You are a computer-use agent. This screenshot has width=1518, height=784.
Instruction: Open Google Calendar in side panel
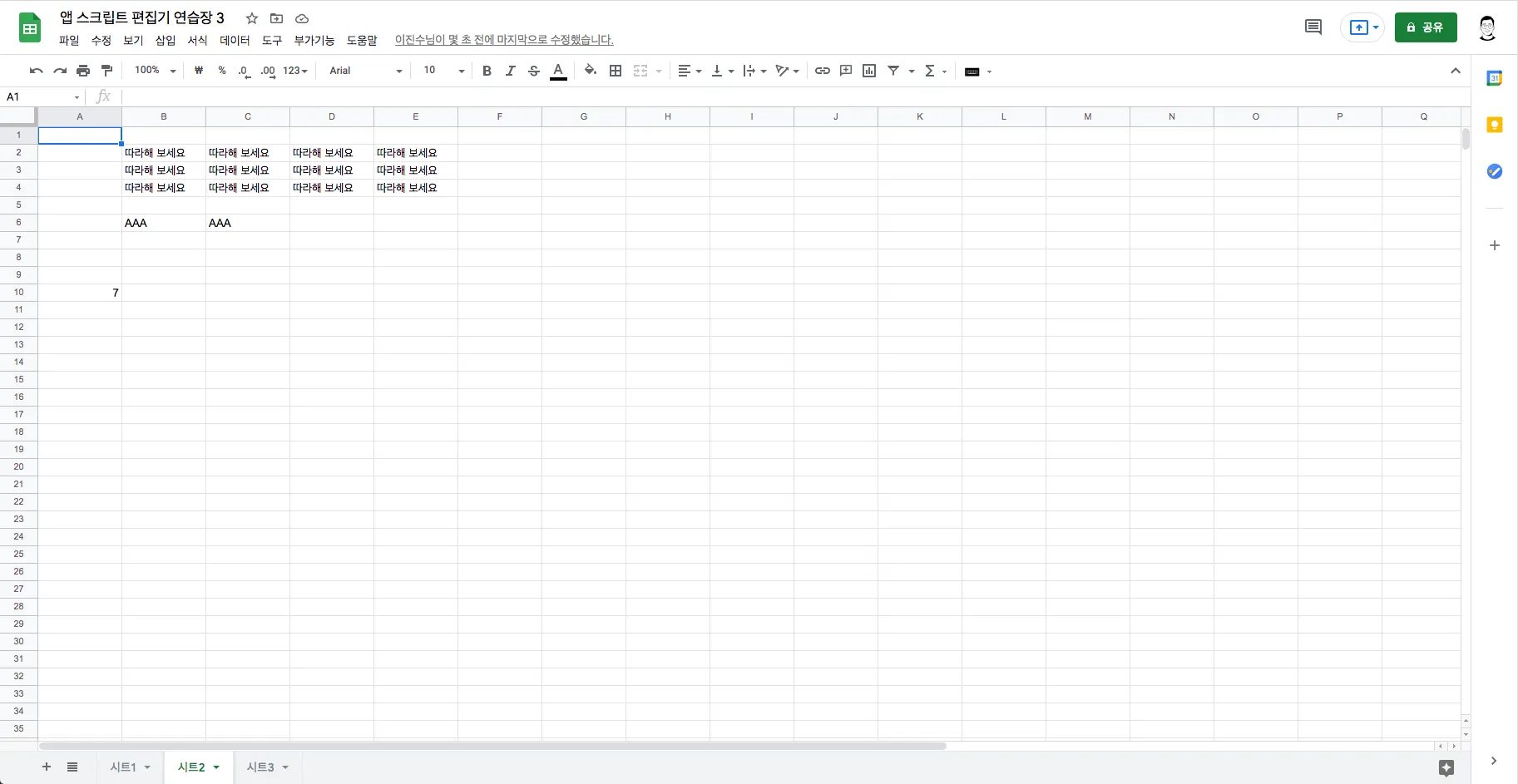tap(1495, 78)
